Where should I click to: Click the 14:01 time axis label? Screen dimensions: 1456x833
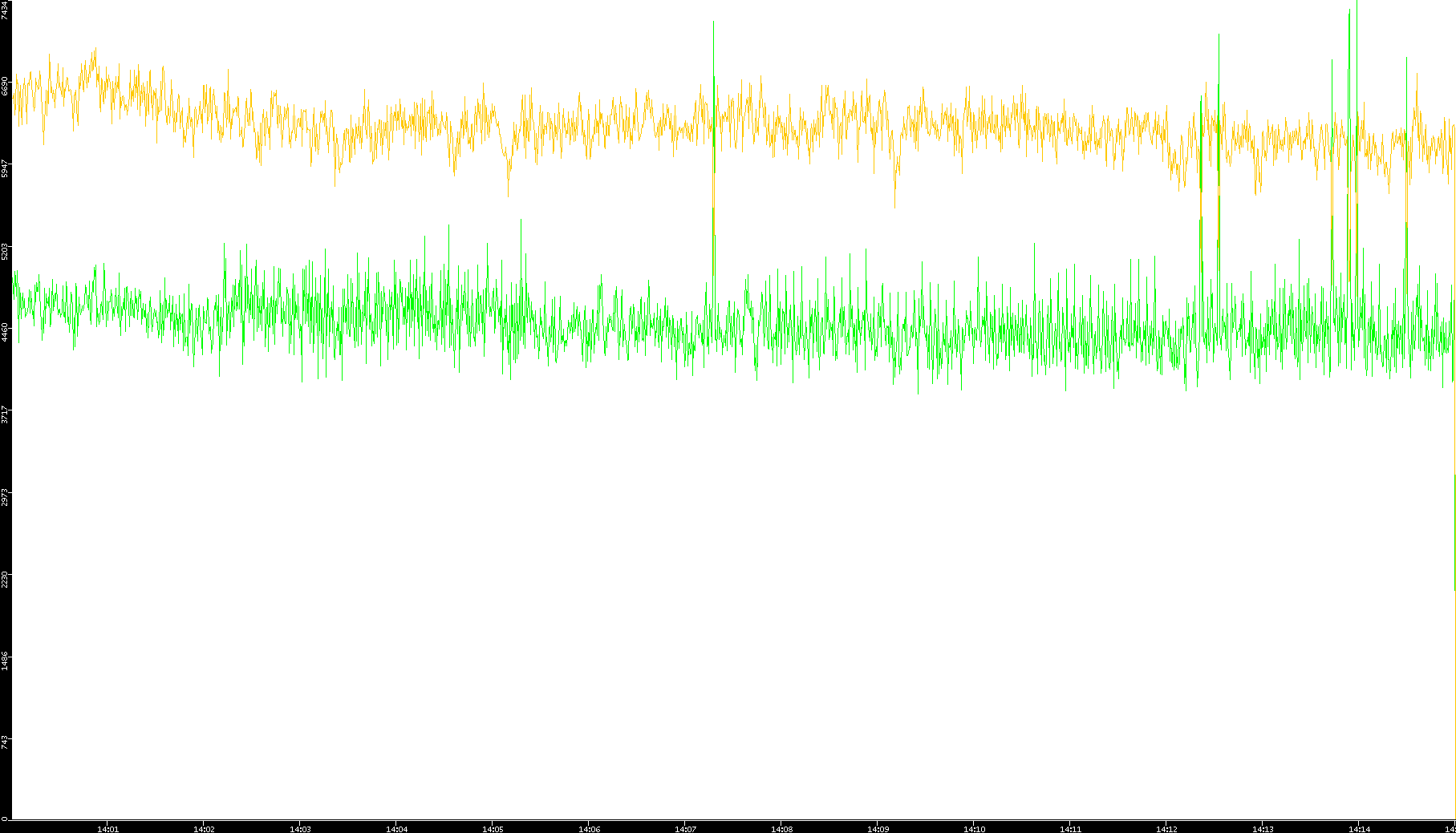[x=107, y=829]
